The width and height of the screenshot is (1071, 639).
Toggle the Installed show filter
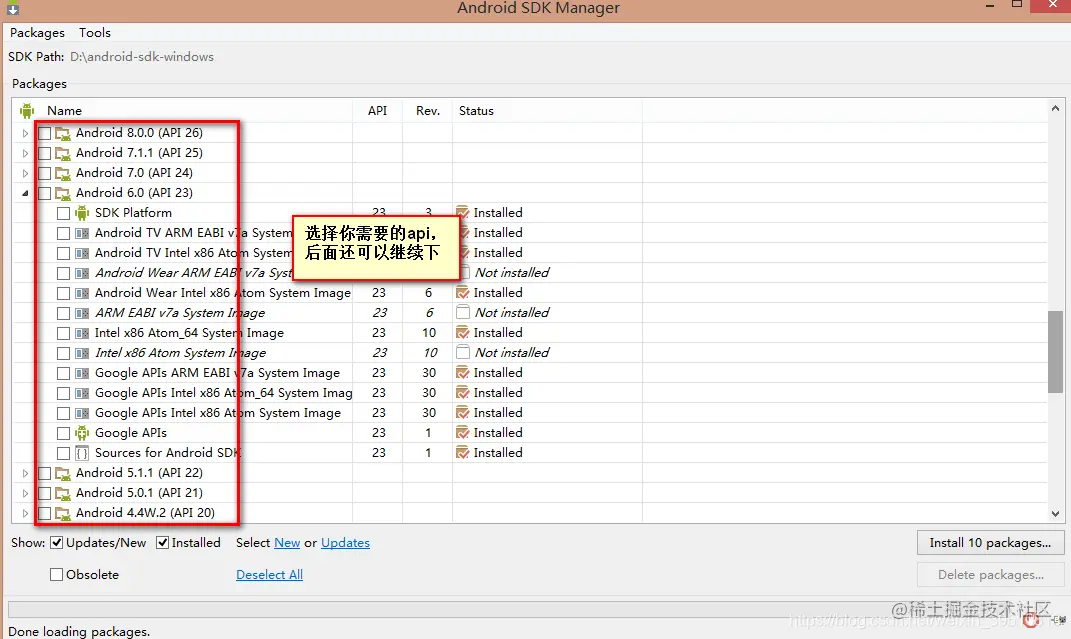pyautogui.click(x=163, y=543)
